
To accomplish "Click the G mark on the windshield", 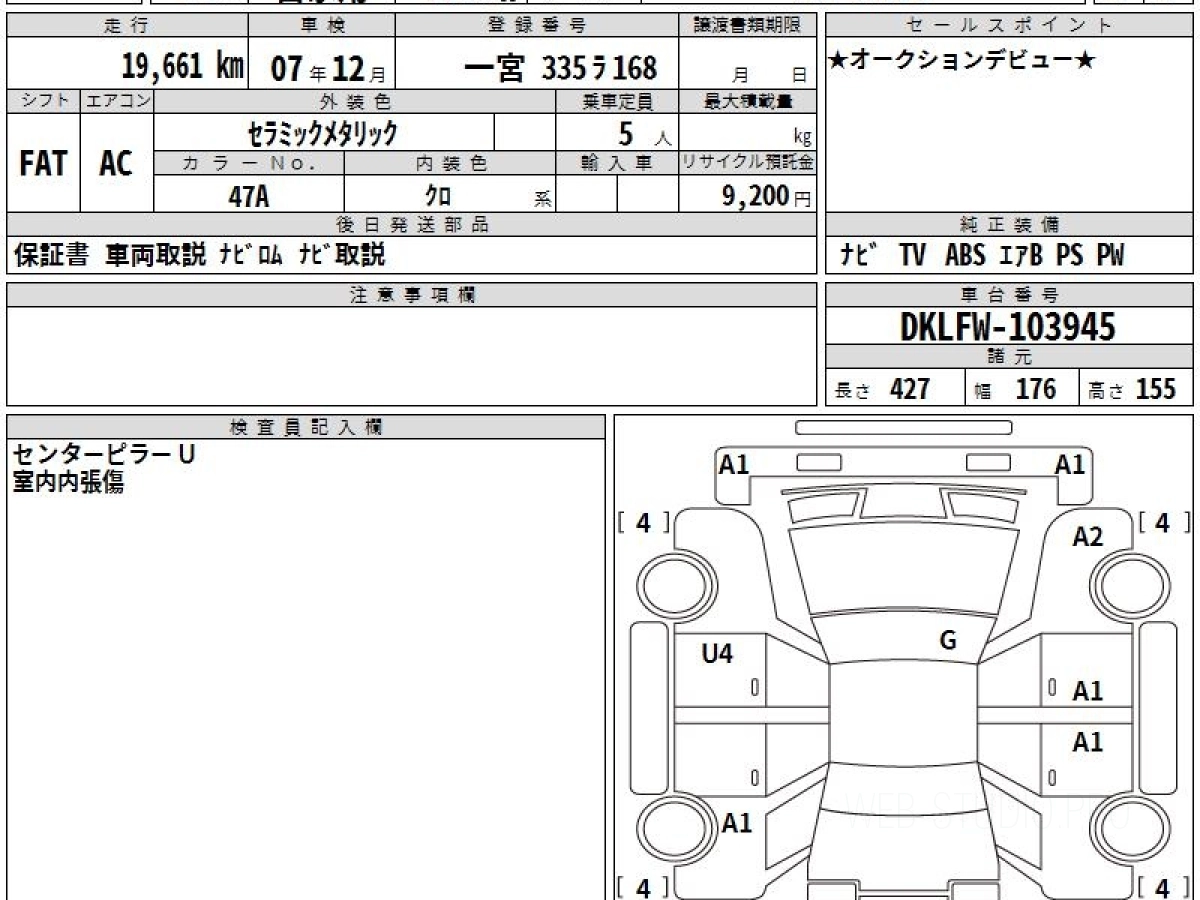I will tap(948, 641).
